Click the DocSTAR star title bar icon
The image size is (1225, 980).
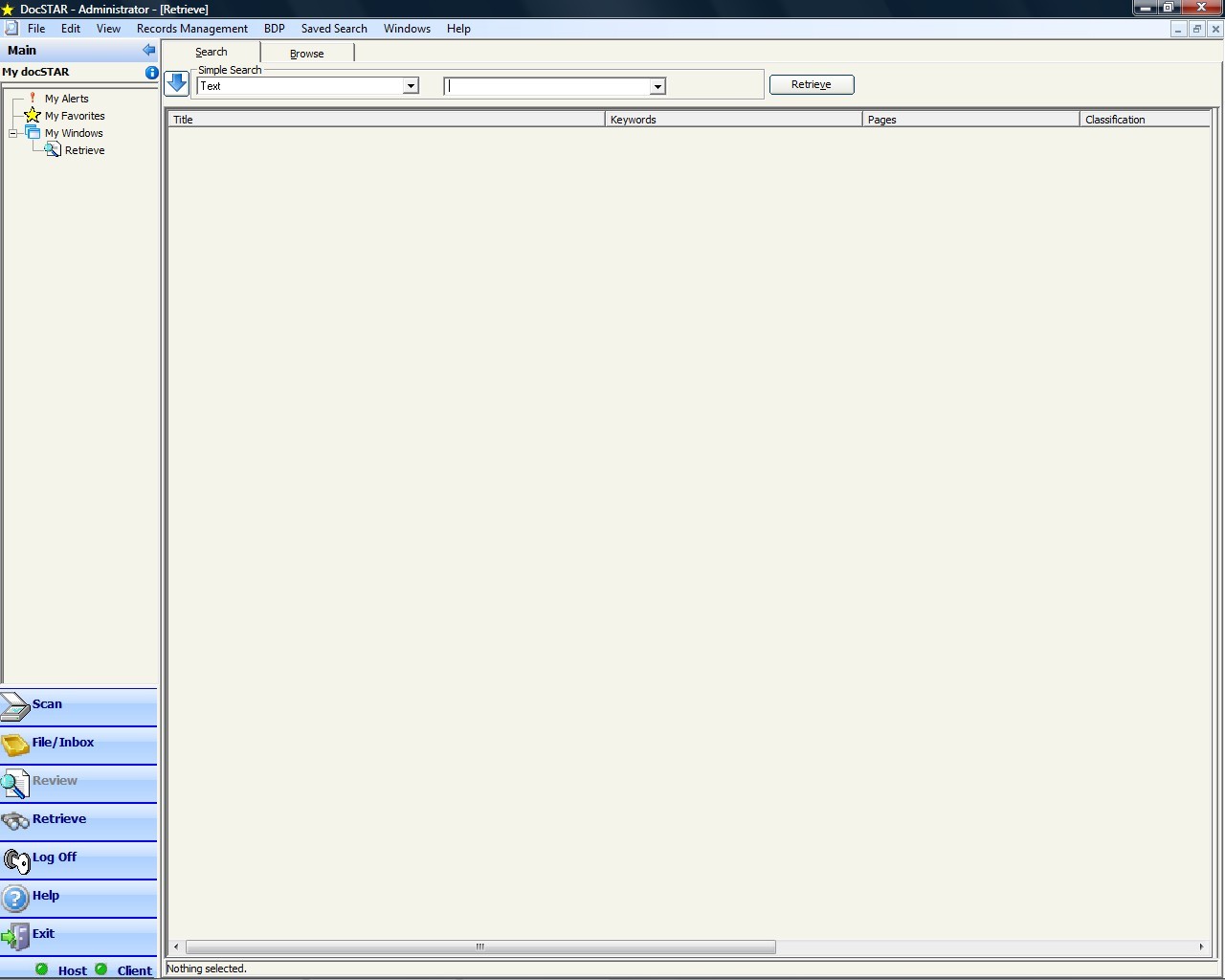click(9, 10)
